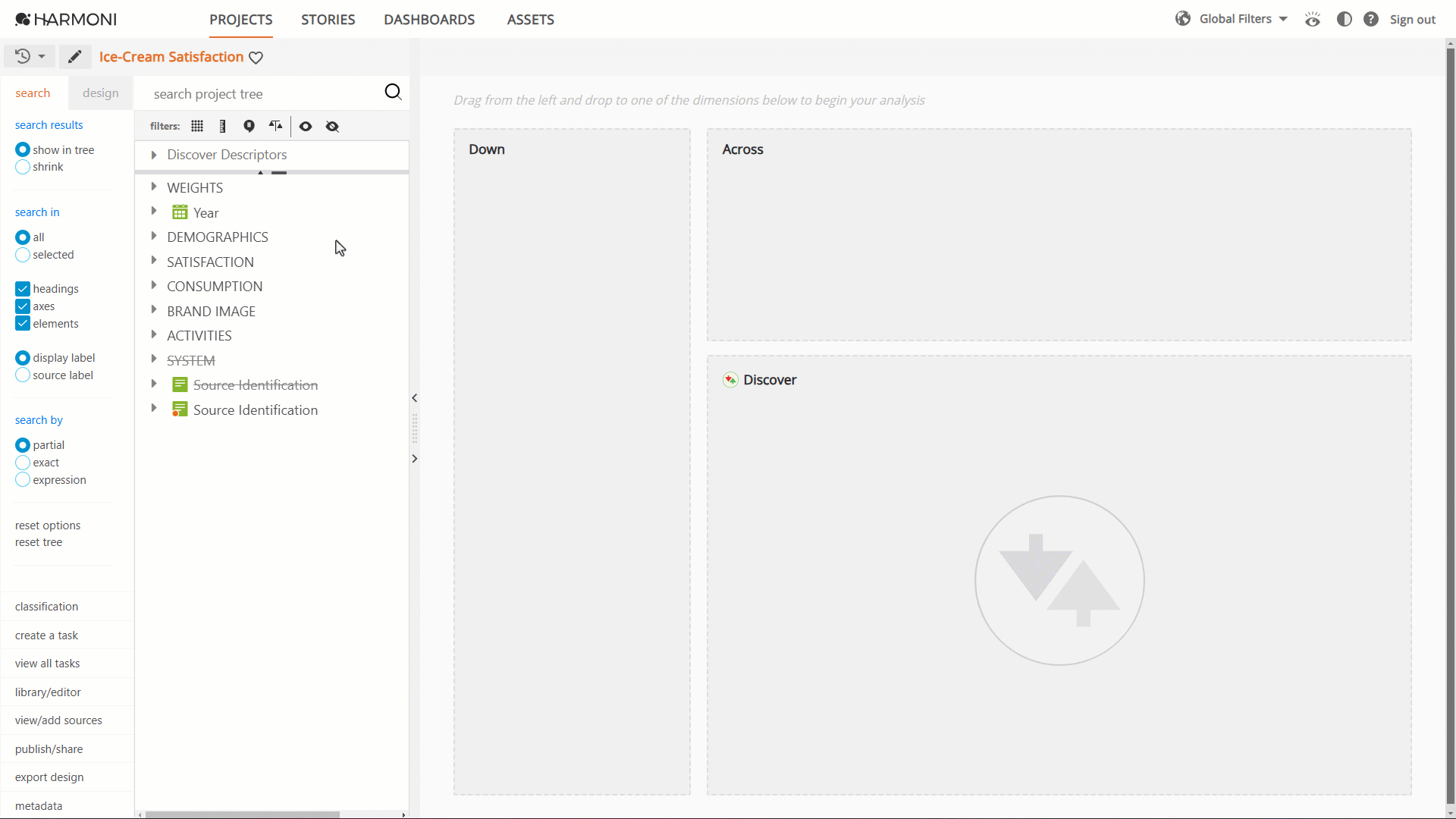The image size is (1456, 819).
Task: Click 'reset options' link
Action: point(48,526)
